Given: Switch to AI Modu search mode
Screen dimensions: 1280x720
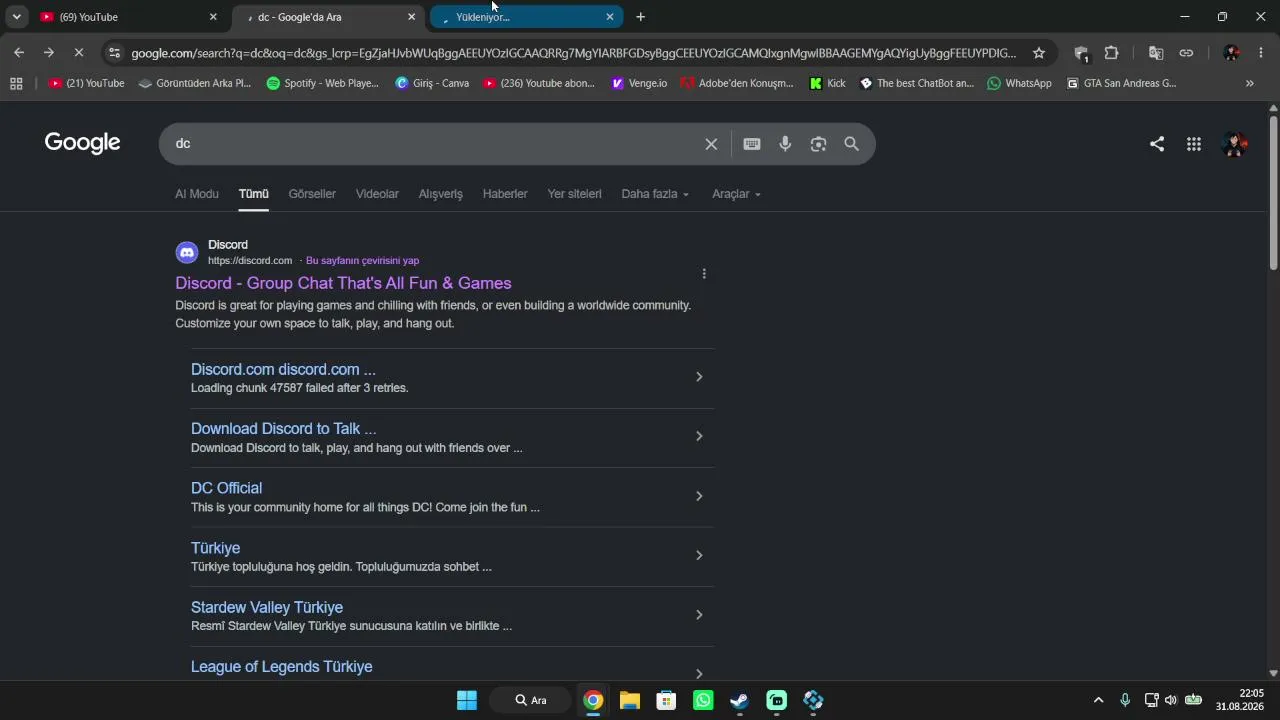Looking at the screenshot, I should coord(197,194).
